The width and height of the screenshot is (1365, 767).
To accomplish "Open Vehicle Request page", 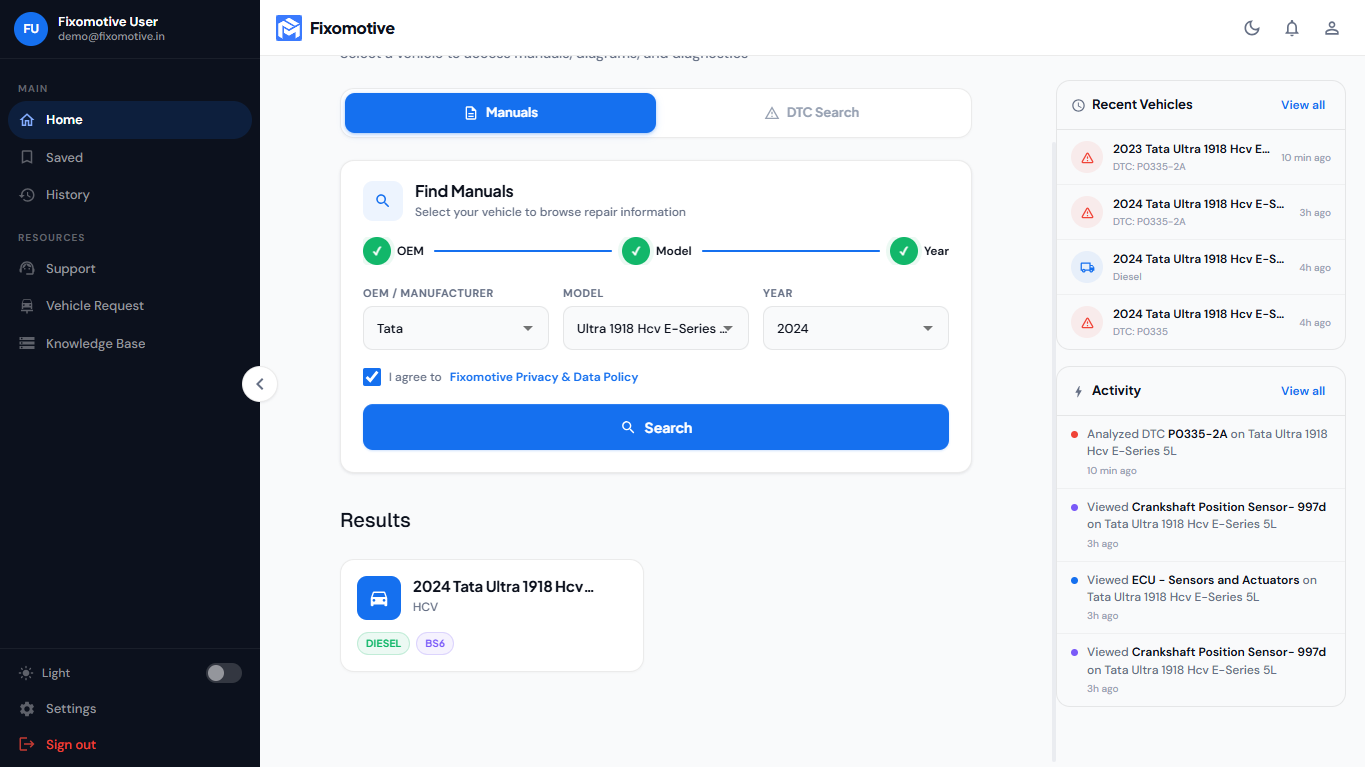I will (x=130, y=306).
